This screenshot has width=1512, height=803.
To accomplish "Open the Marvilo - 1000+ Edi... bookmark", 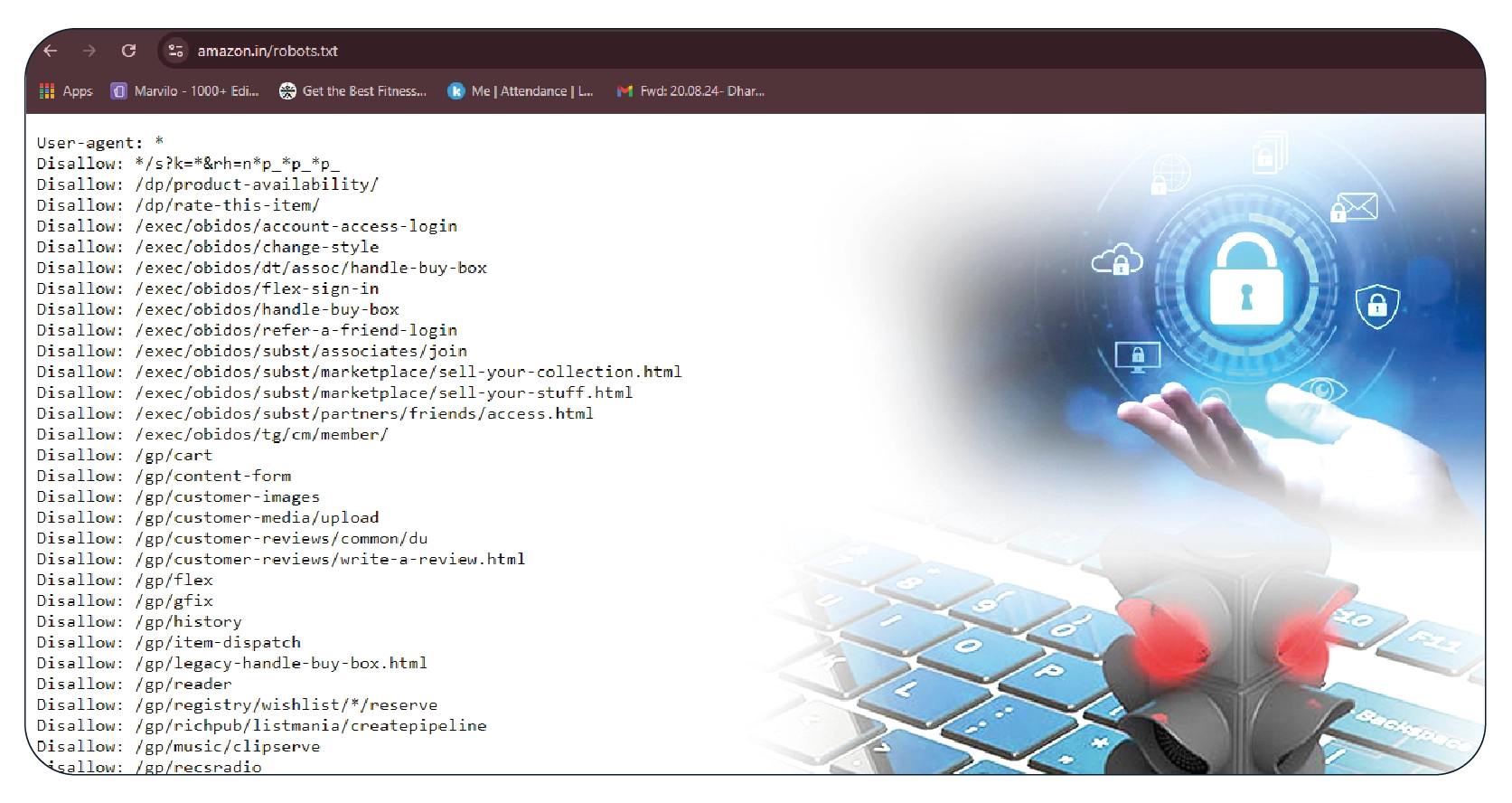I will (184, 91).
